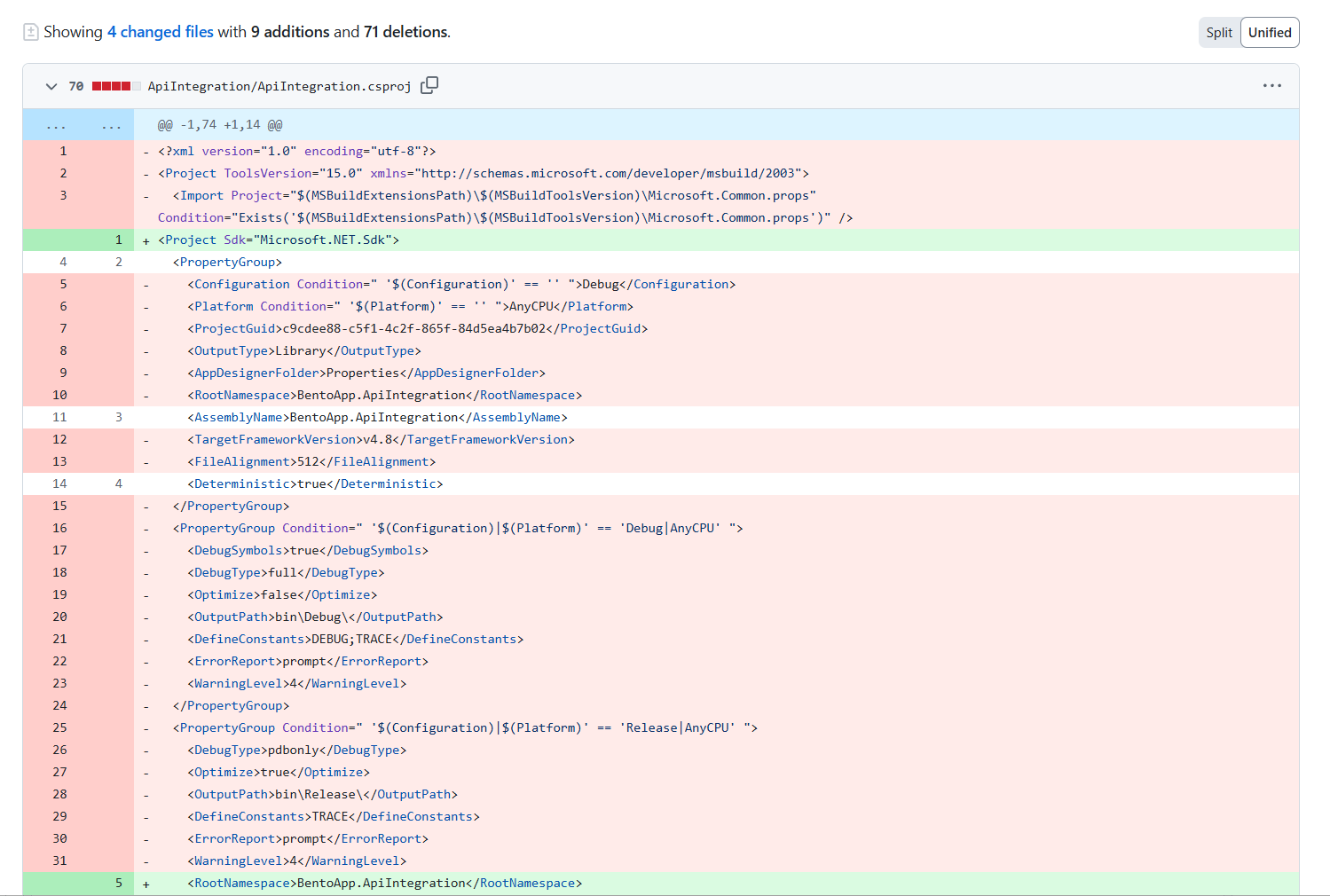This screenshot has width=1330, height=896.
Task: Click deleted DefineConstants TRACE line numbered 29
Action: tap(716, 816)
